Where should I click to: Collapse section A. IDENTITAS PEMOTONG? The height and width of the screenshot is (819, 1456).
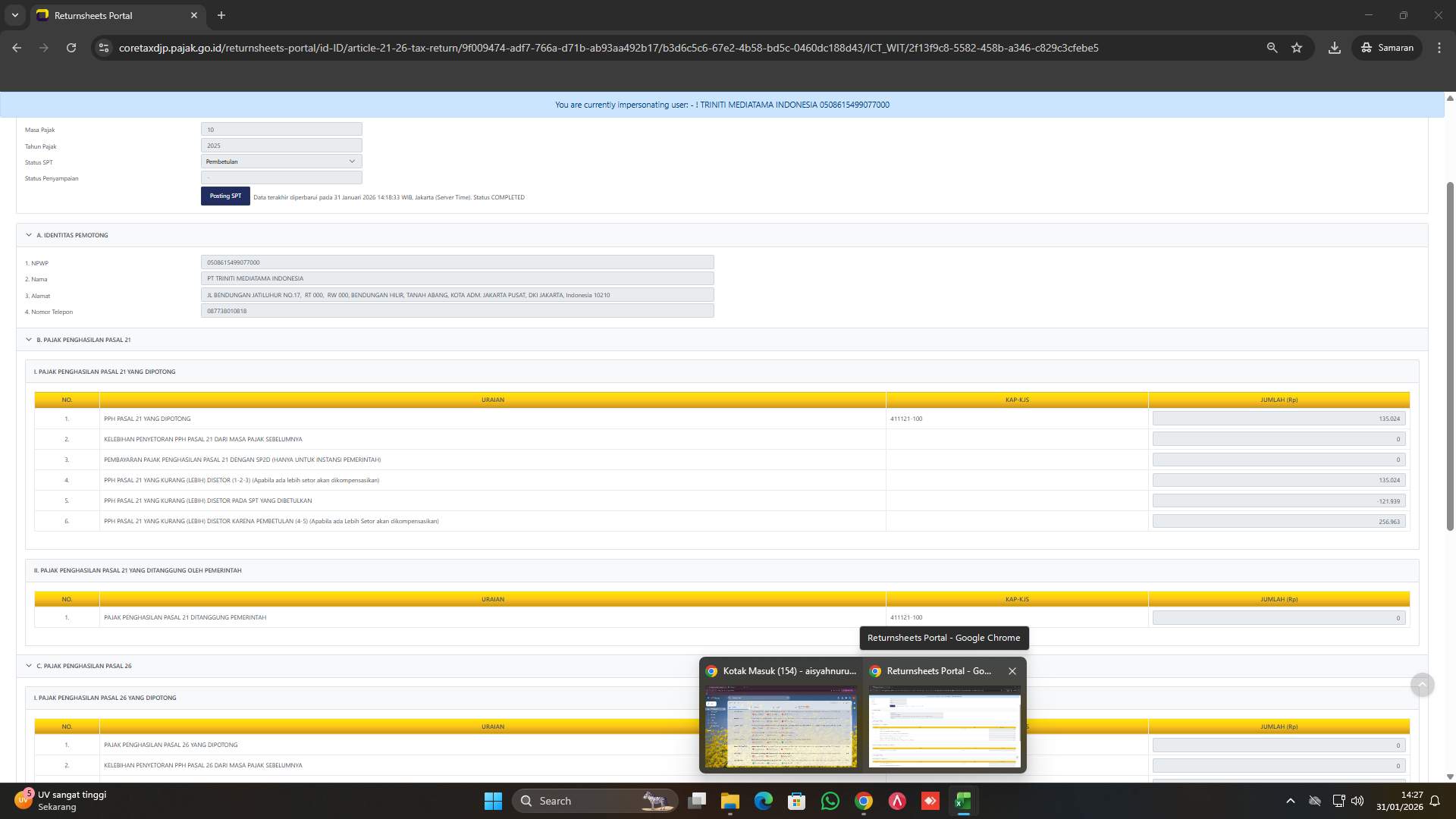coord(28,235)
